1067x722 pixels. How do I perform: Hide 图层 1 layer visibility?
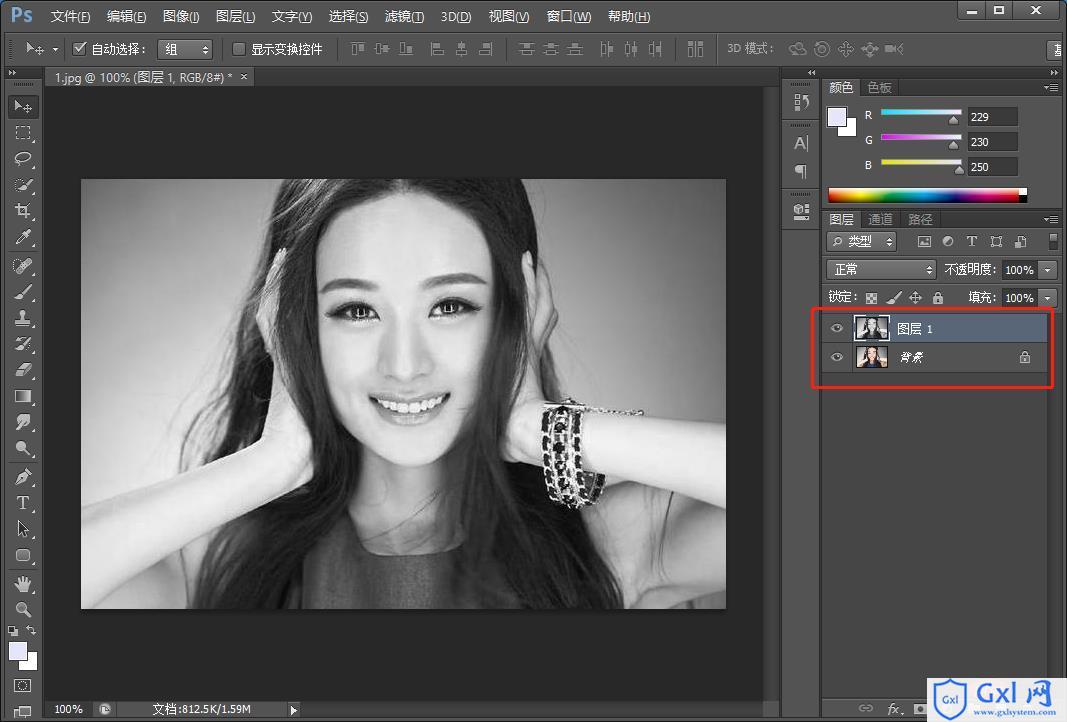837,329
